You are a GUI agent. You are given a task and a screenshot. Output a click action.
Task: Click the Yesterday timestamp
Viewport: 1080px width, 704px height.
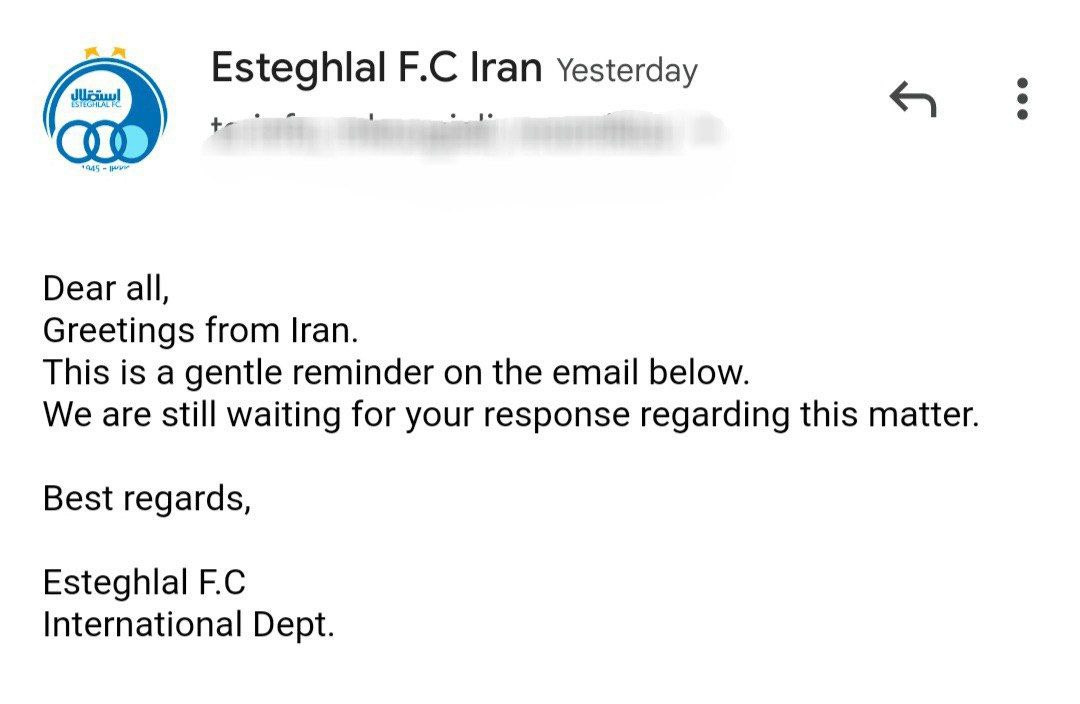point(627,71)
